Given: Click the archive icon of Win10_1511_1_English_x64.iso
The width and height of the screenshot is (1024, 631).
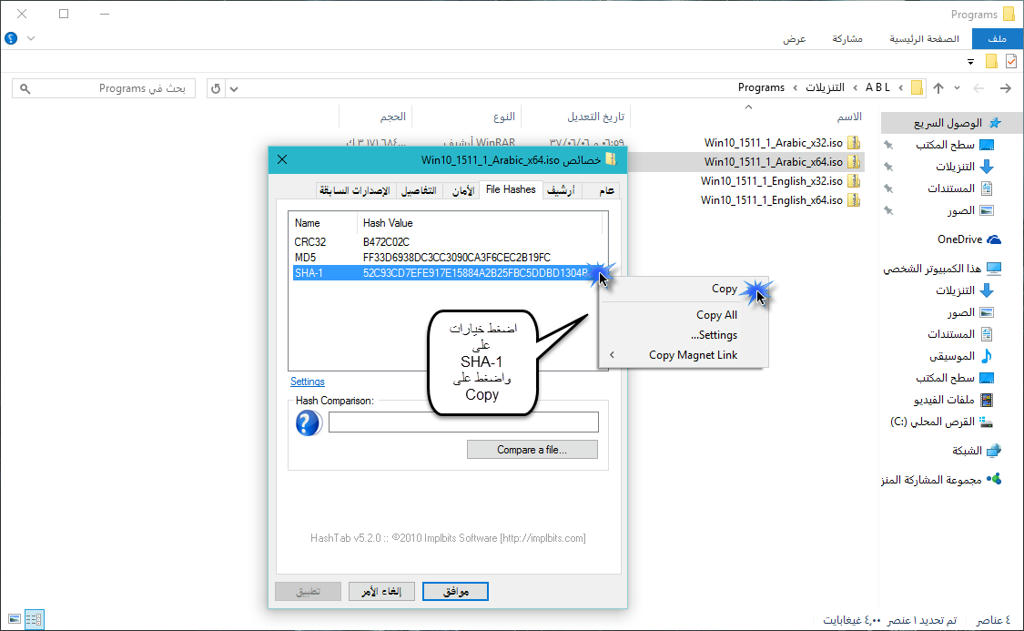Looking at the screenshot, I should coord(853,201).
